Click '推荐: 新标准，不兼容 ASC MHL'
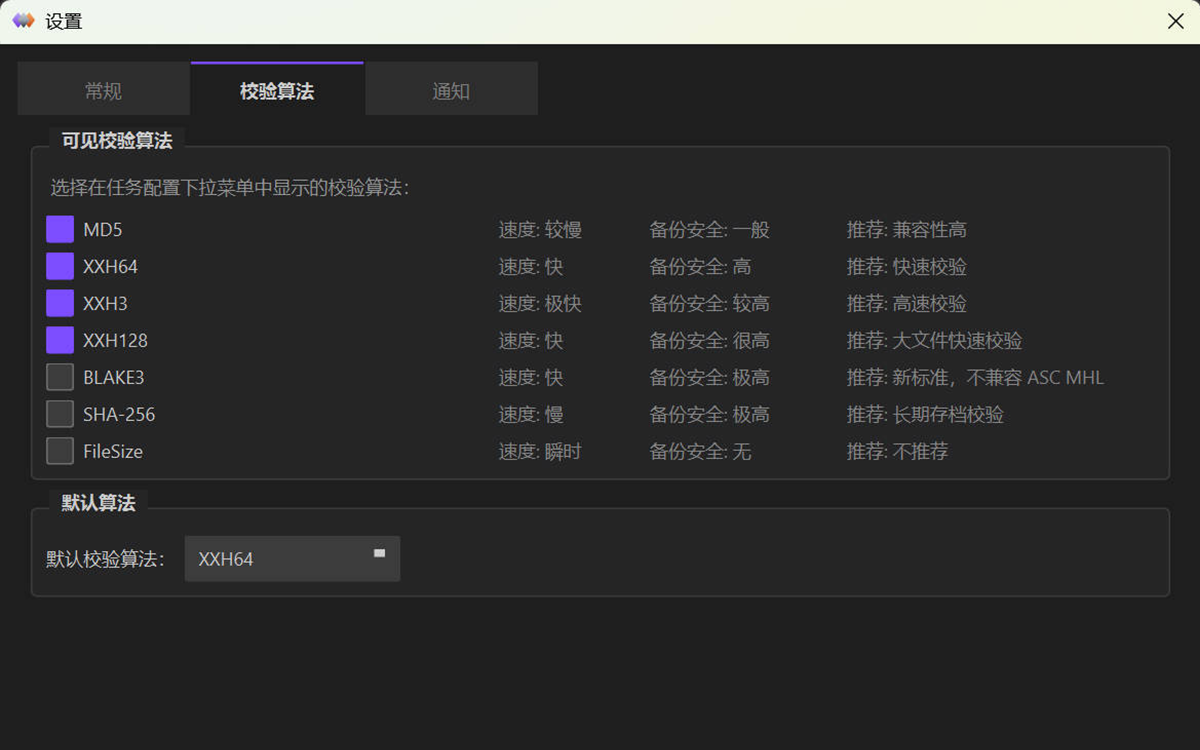Image resolution: width=1200 pixels, height=750 pixels. [x=976, y=378]
